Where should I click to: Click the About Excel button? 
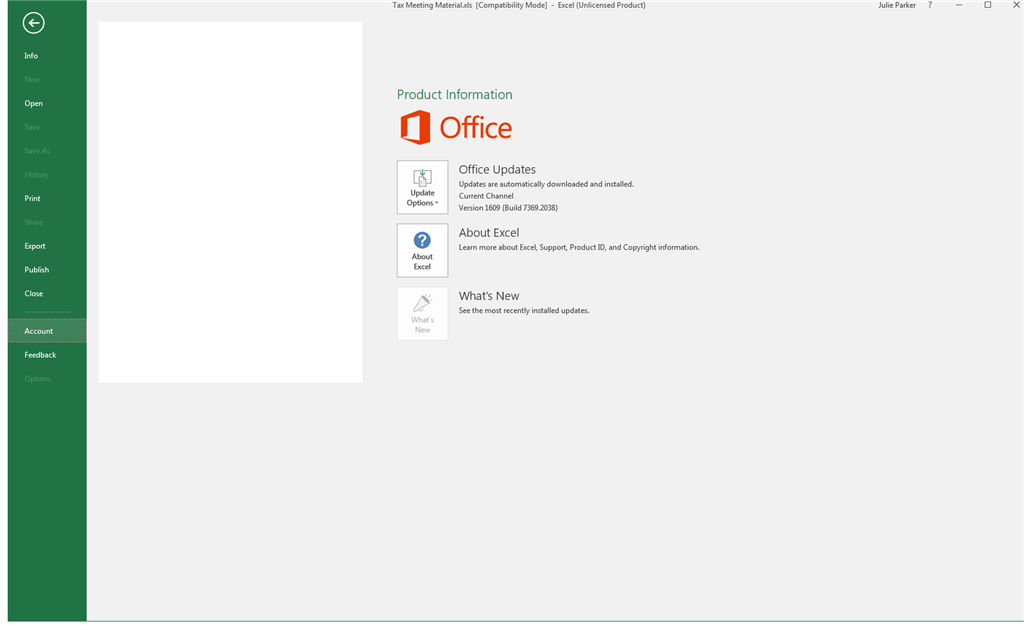(x=423, y=250)
